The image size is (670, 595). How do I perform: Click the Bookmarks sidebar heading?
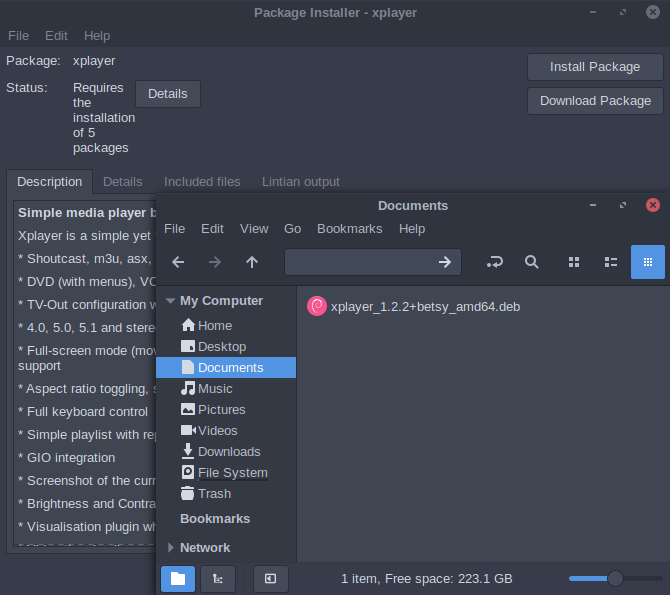pyautogui.click(x=215, y=518)
